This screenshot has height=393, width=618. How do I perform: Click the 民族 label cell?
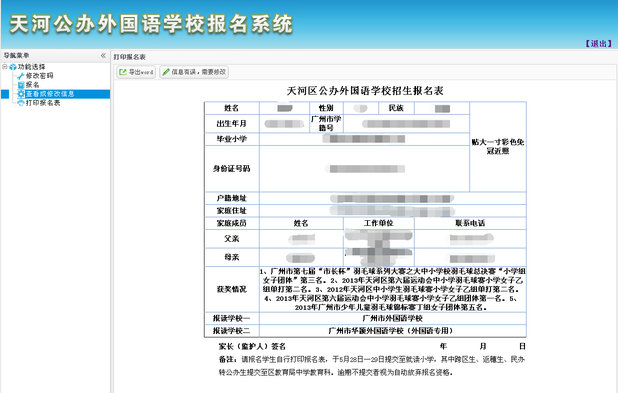(x=396, y=108)
